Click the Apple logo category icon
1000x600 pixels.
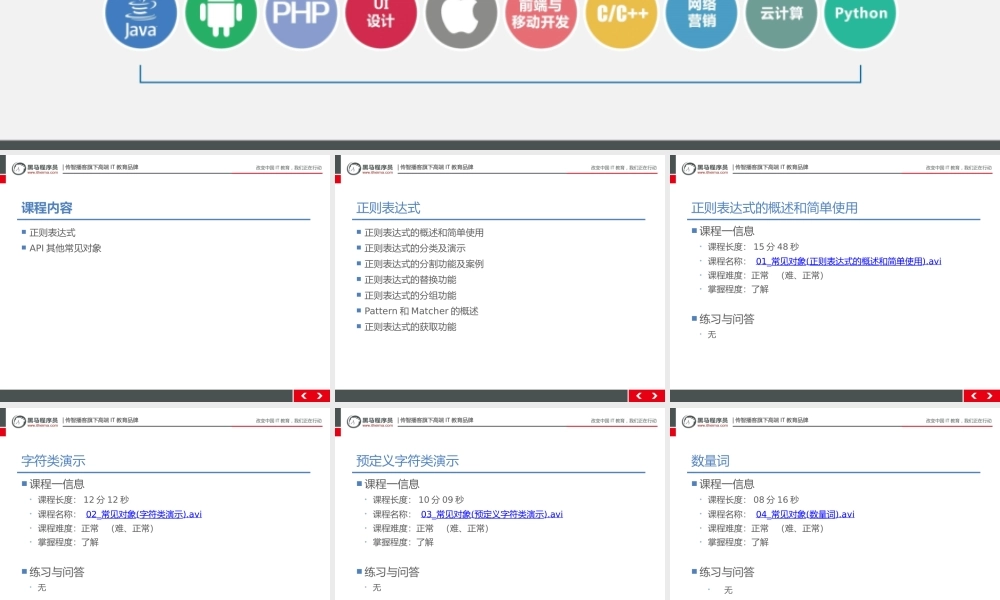(x=460, y=18)
